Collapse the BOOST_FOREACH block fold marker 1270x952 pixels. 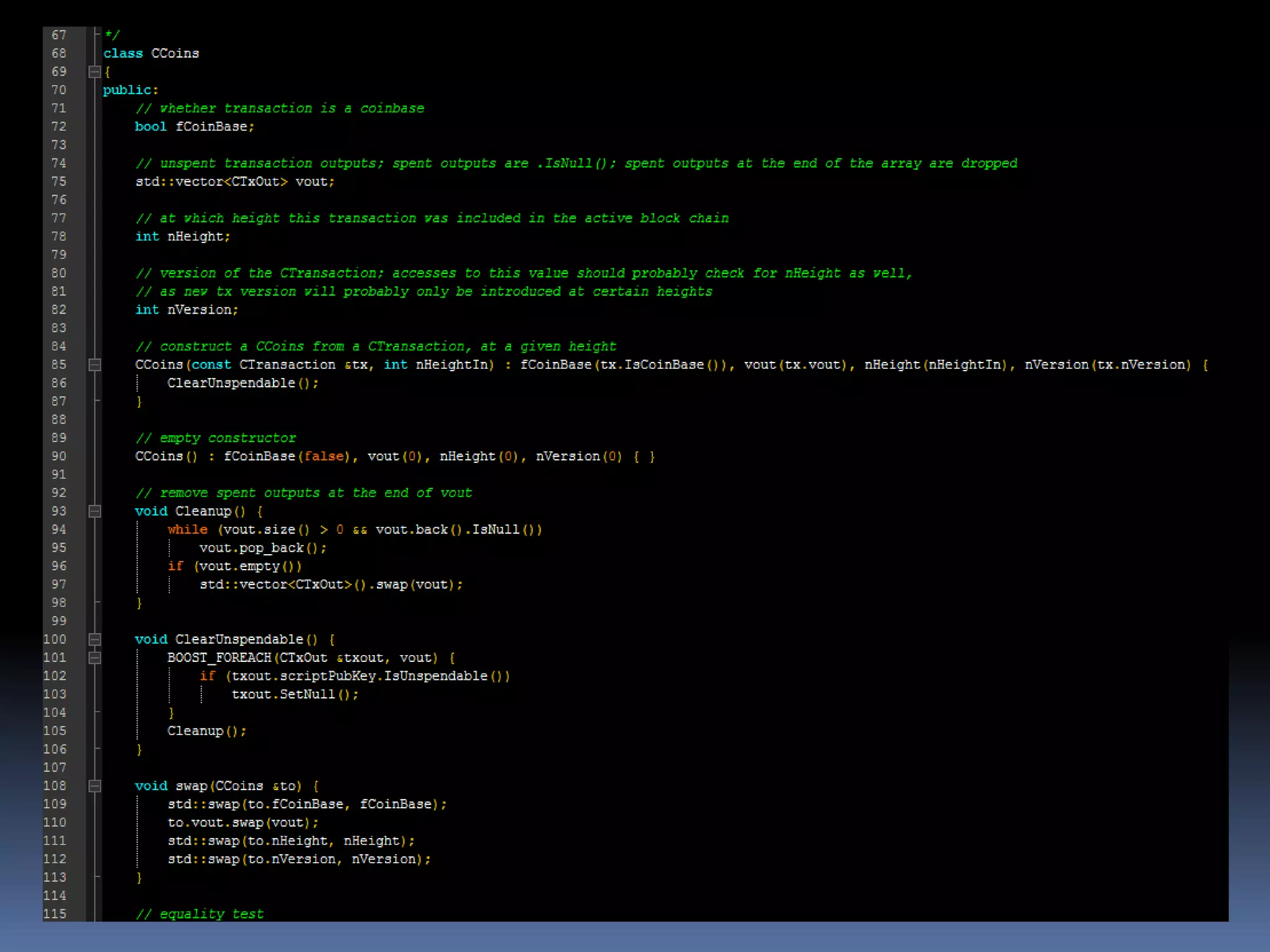(94, 658)
